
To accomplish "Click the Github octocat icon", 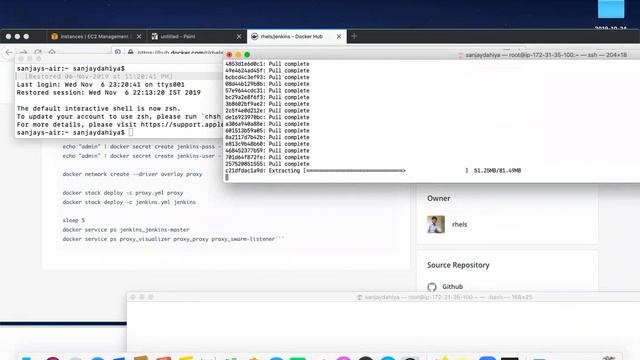I will point(432,287).
